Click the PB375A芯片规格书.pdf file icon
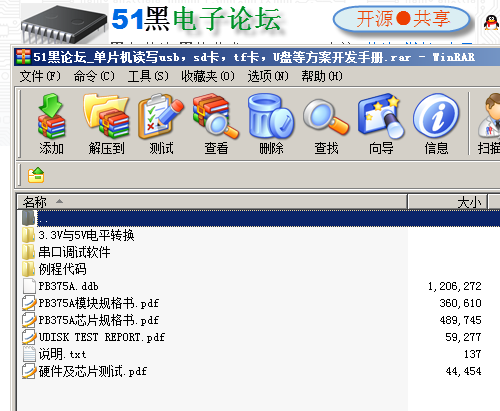The height and width of the screenshot is (411, 500). [x=29, y=320]
